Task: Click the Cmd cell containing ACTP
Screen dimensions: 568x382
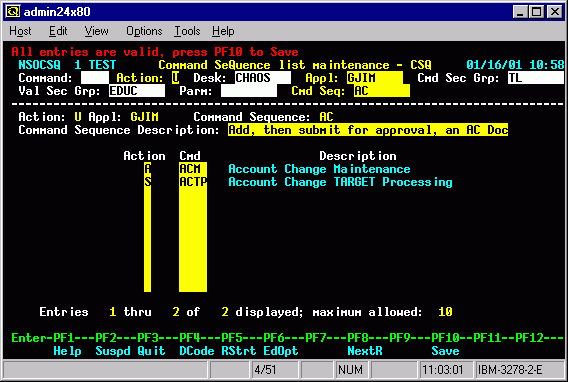Action: click(x=193, y=182)
